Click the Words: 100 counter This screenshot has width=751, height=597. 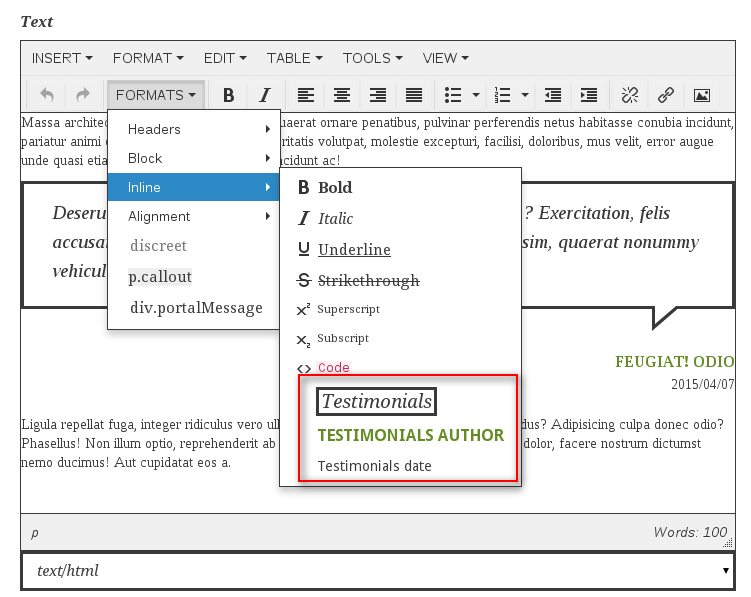pos(690,532)
